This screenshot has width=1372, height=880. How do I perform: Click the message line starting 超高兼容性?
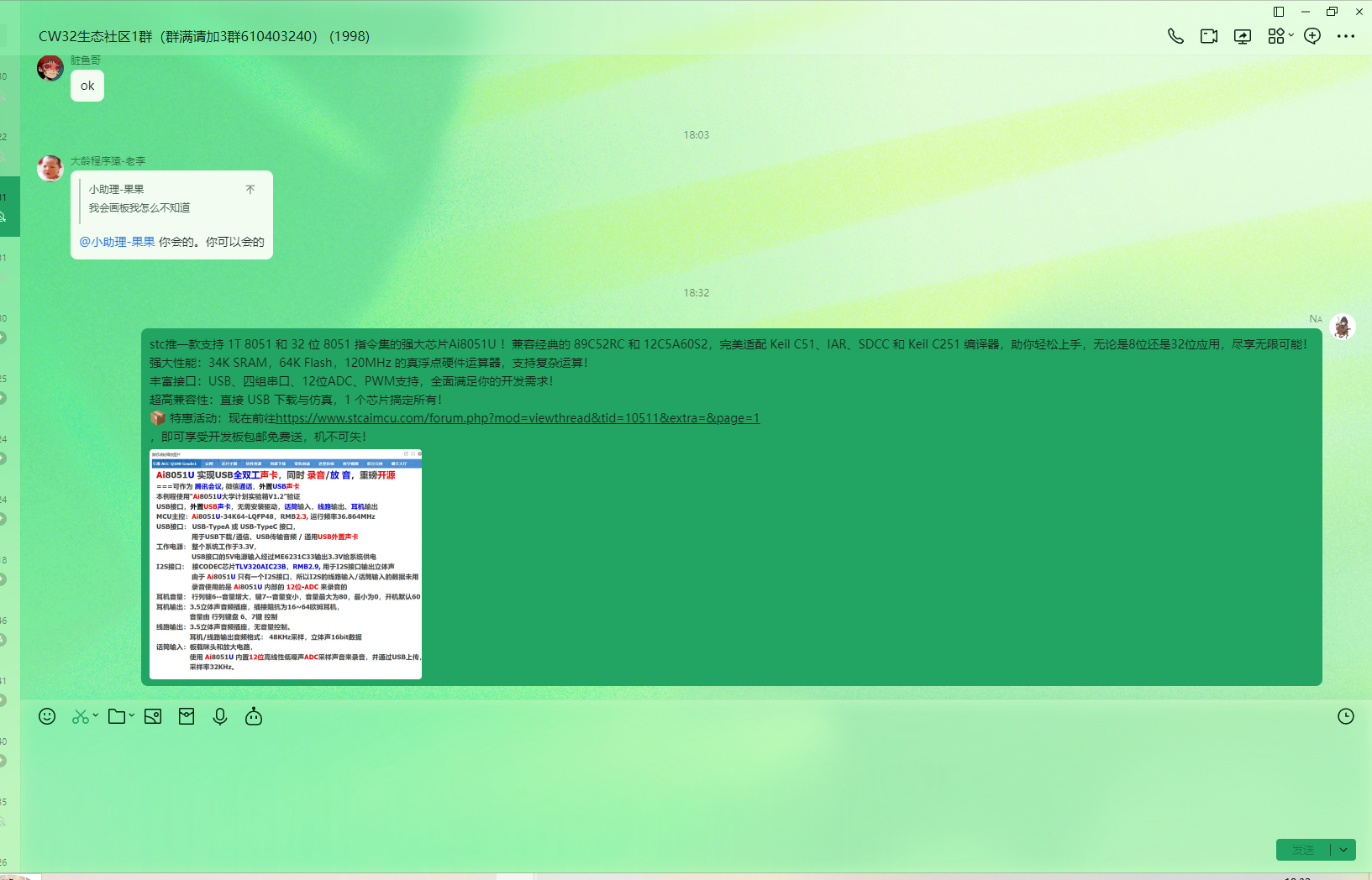(296, 400)
